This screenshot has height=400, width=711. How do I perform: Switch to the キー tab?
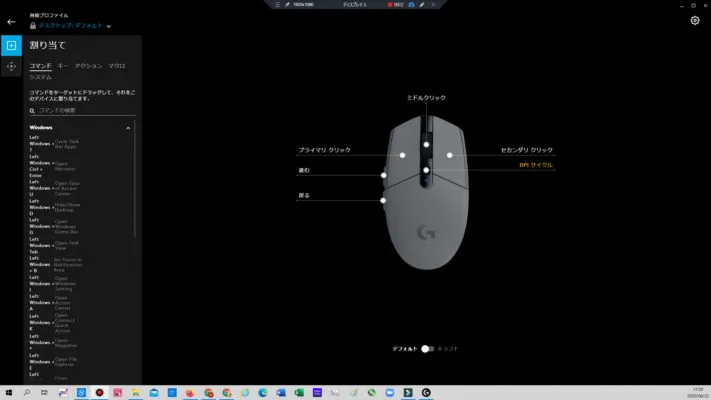point(63,66)
